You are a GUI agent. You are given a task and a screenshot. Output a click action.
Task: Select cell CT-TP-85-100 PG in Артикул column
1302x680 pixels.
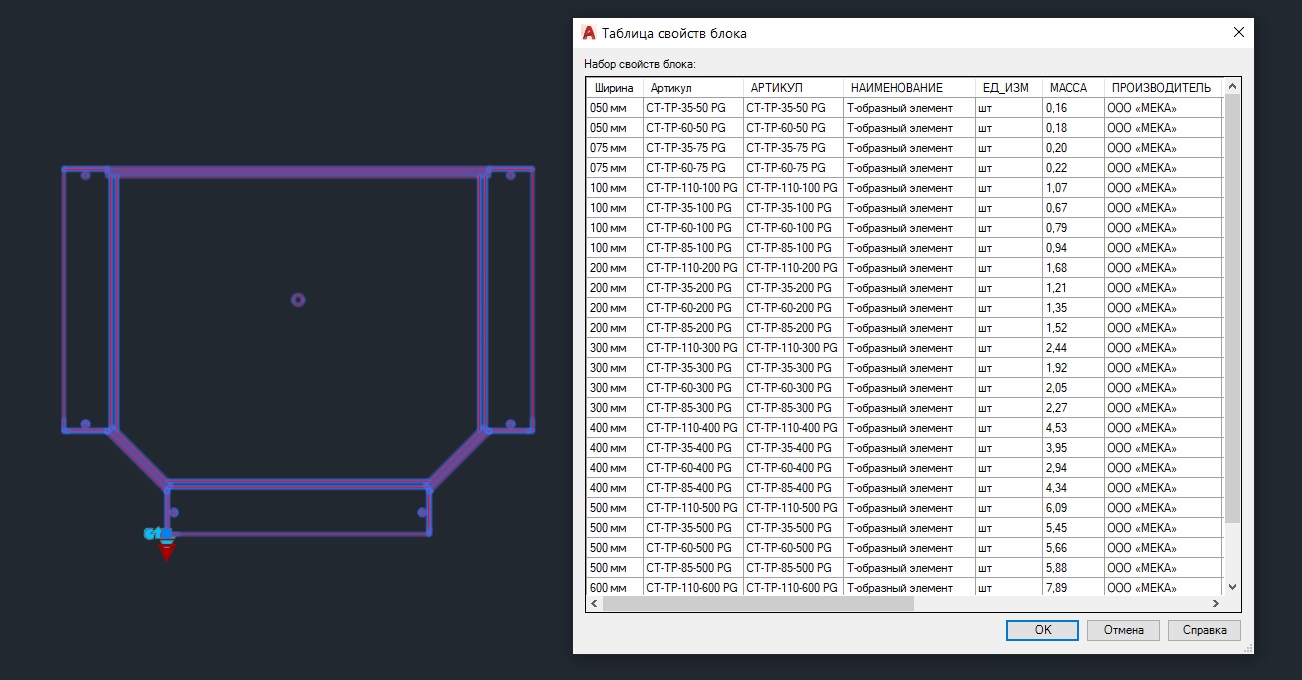pos(693,248)
